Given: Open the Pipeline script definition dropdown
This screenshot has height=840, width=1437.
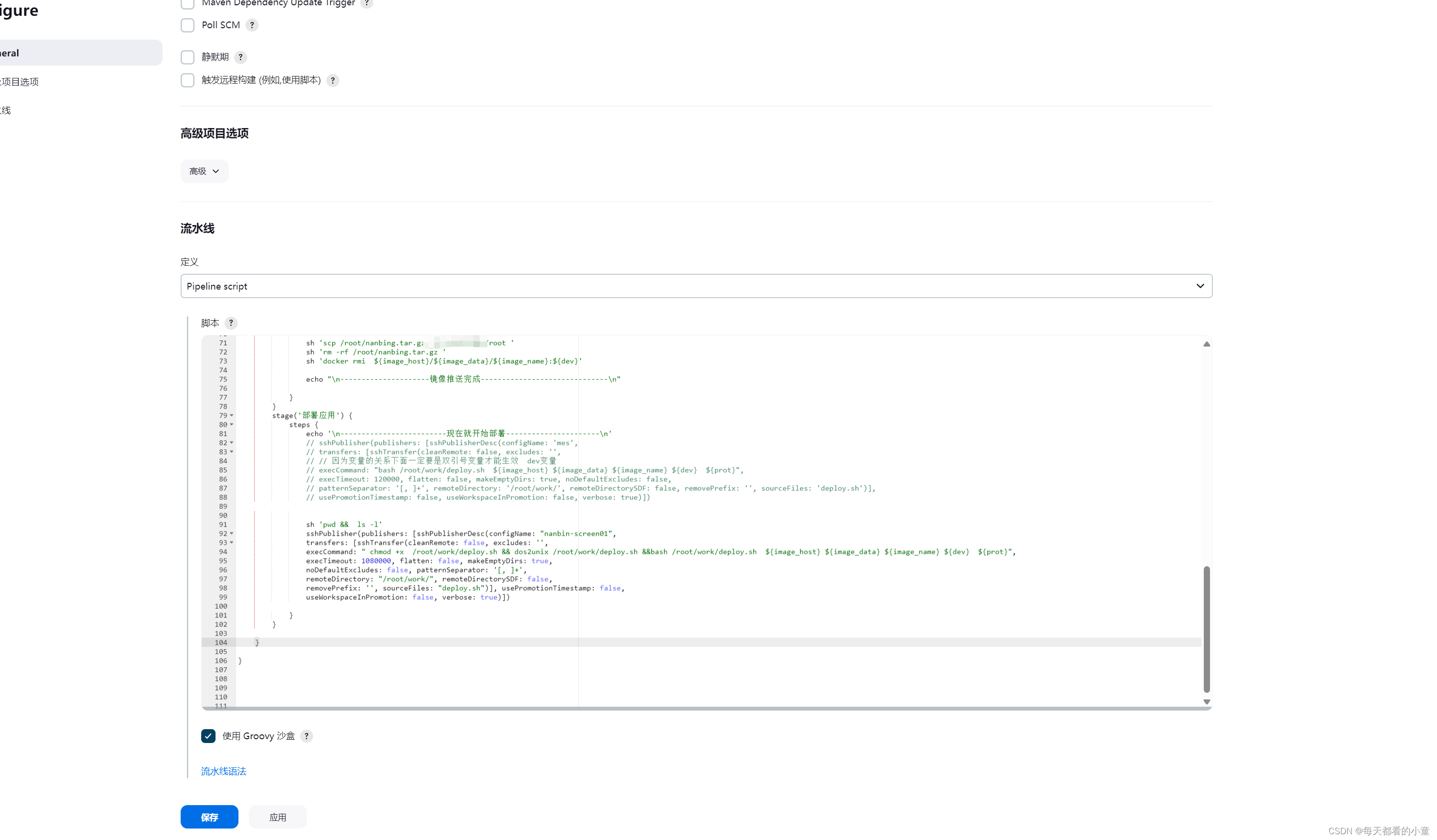Looking at the screenshot, I should click(696, 286).
